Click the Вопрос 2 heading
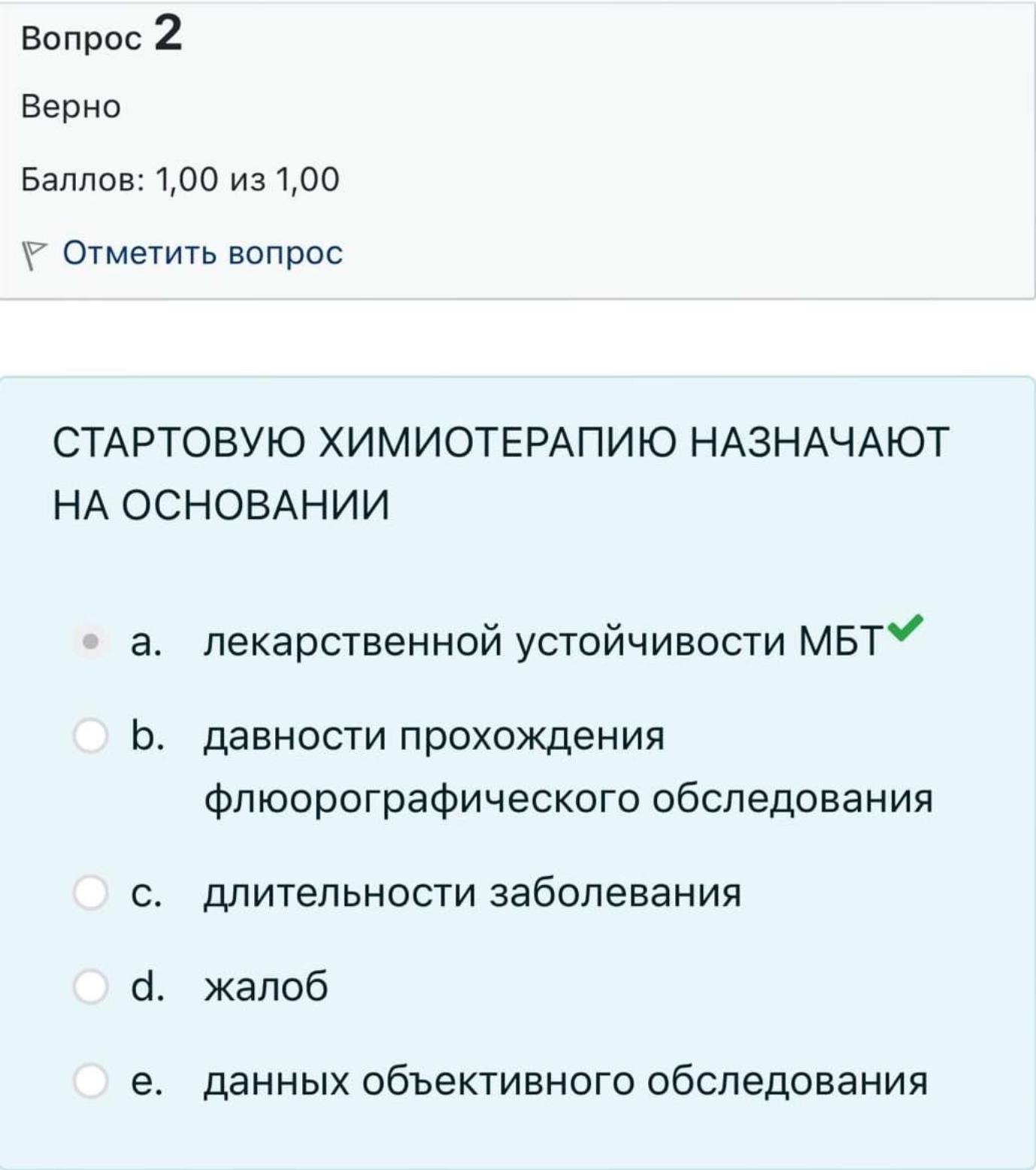 tap(101, 35)
